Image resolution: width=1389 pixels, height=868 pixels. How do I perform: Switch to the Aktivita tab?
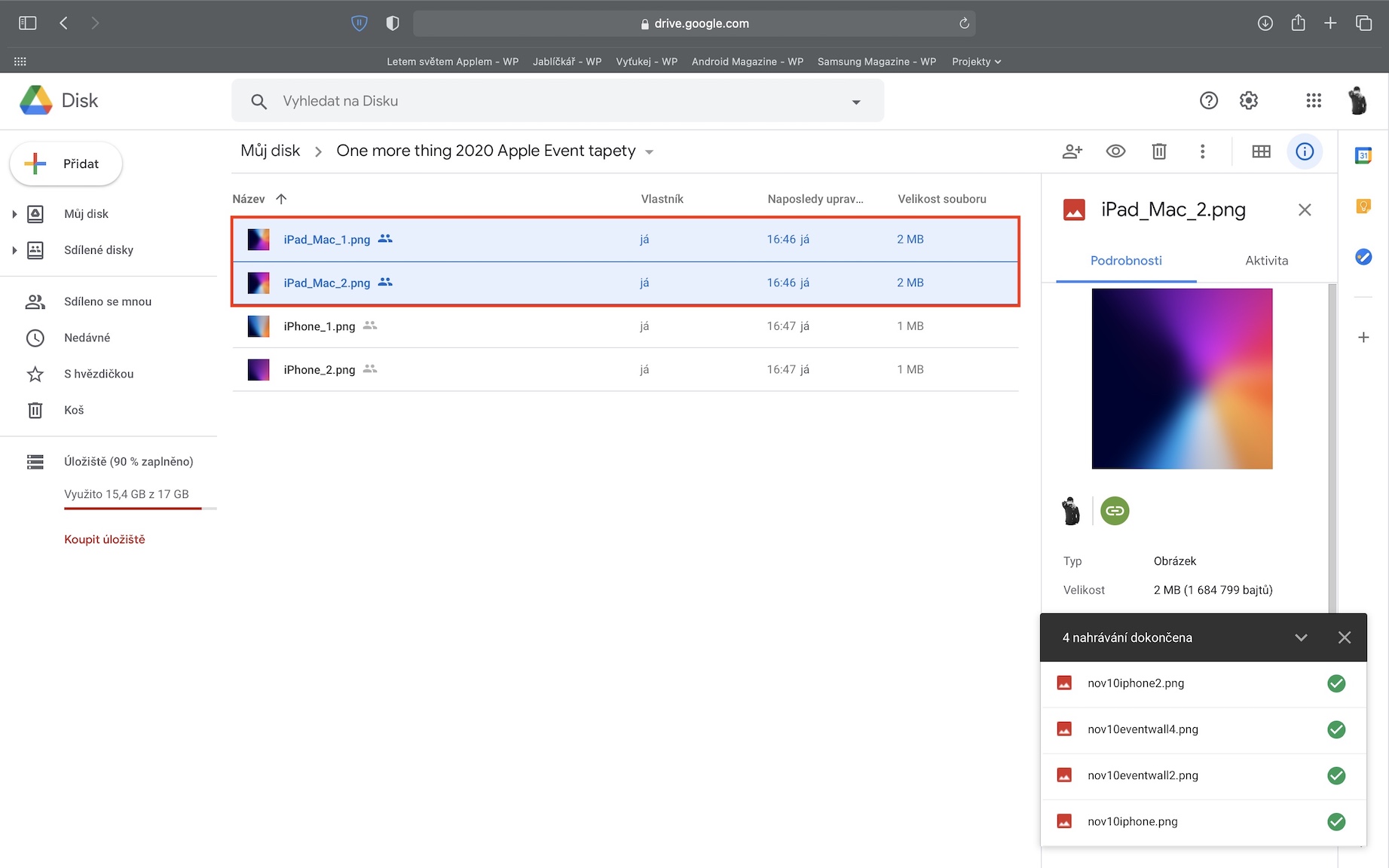[1266, 261]
